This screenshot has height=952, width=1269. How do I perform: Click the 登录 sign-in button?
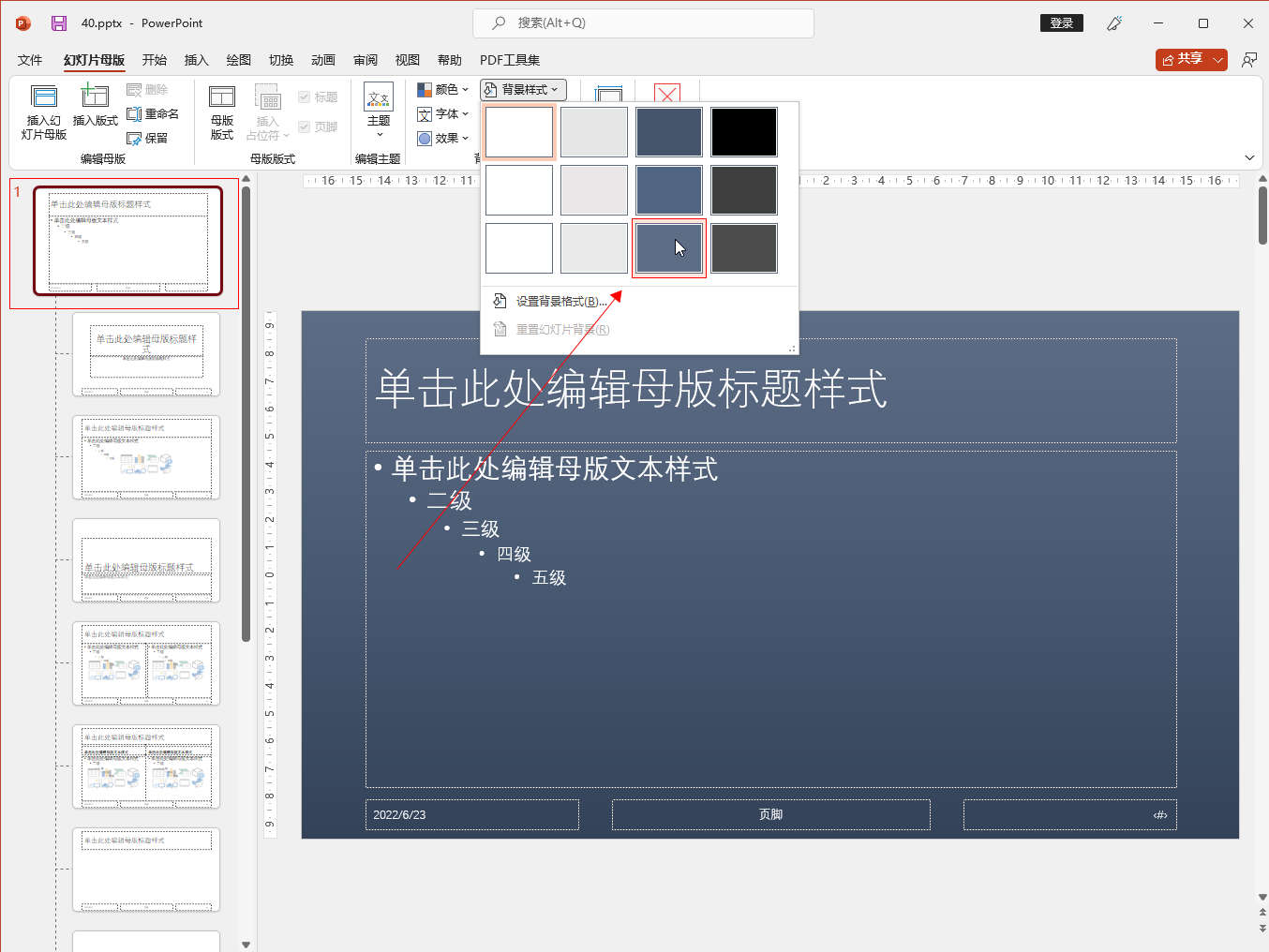pyautogui.click(x=1062, y=23)
